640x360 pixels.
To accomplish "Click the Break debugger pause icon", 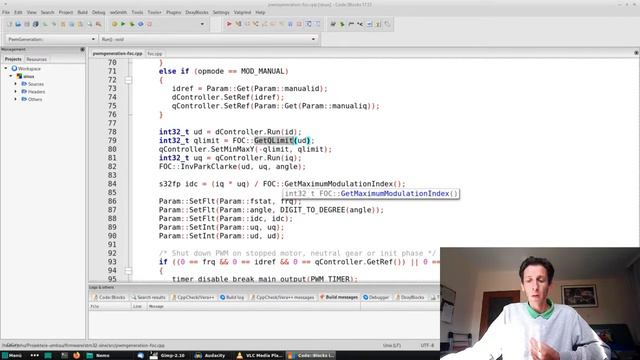I will 290,24.
